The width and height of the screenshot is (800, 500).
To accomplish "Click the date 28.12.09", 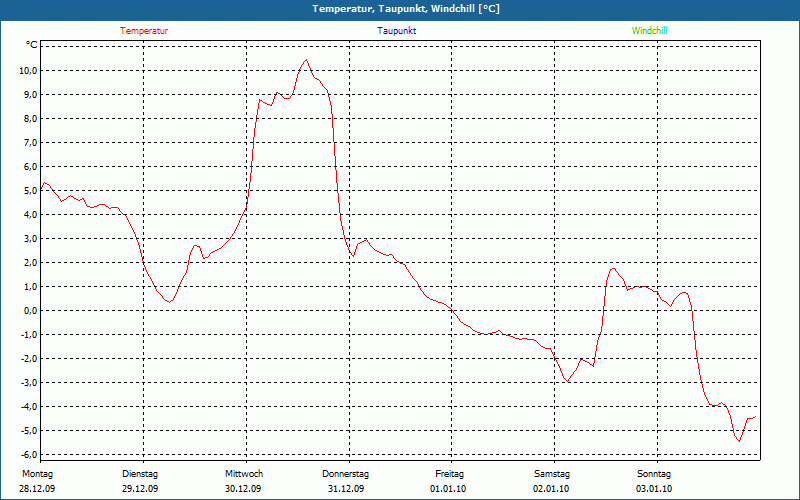I will (37, 489).
